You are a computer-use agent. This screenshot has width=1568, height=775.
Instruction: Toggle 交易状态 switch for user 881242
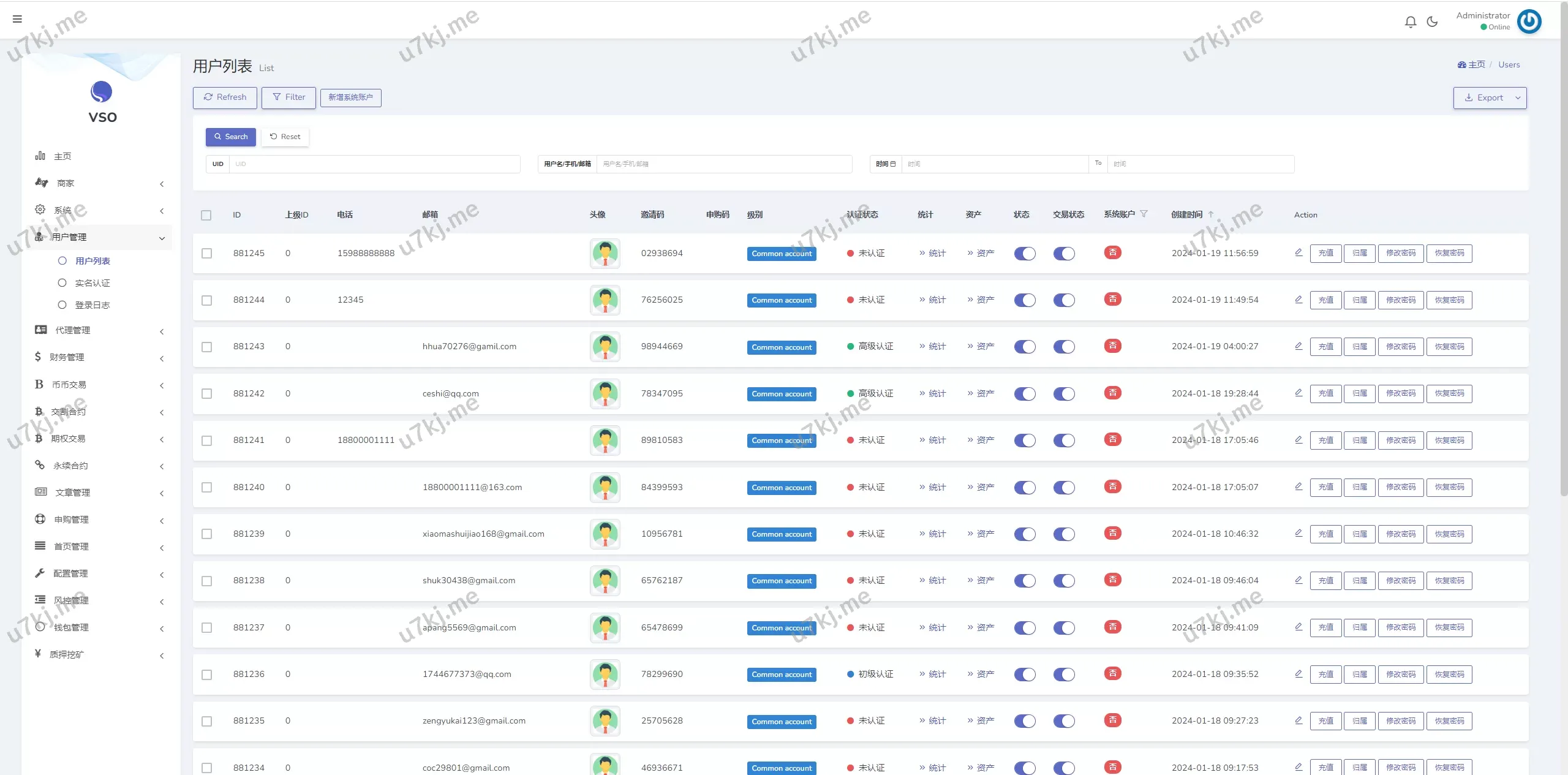[1064, 394]
